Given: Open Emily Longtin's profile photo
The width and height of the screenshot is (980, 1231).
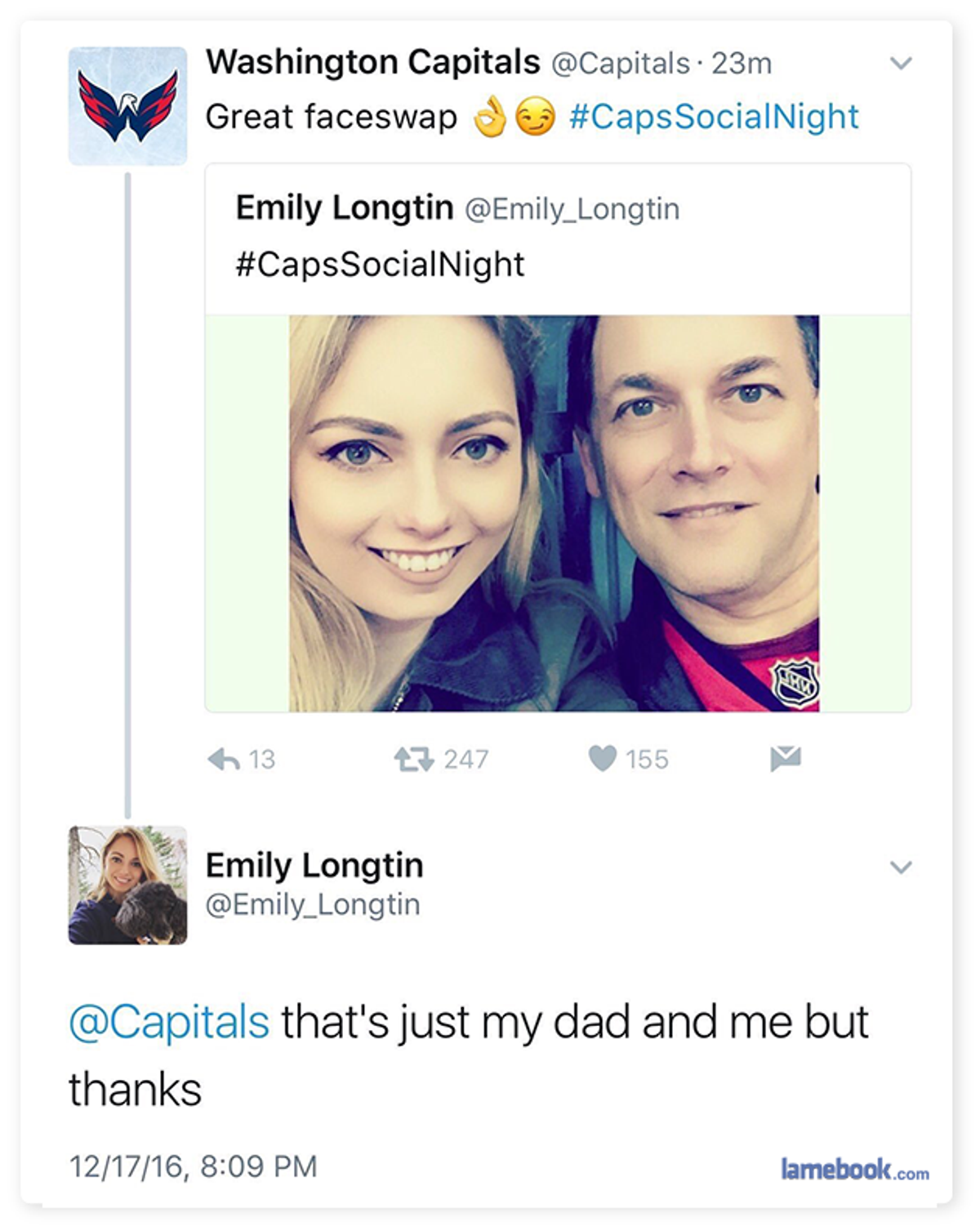Looking at the screenshot, I should [127, 885].
